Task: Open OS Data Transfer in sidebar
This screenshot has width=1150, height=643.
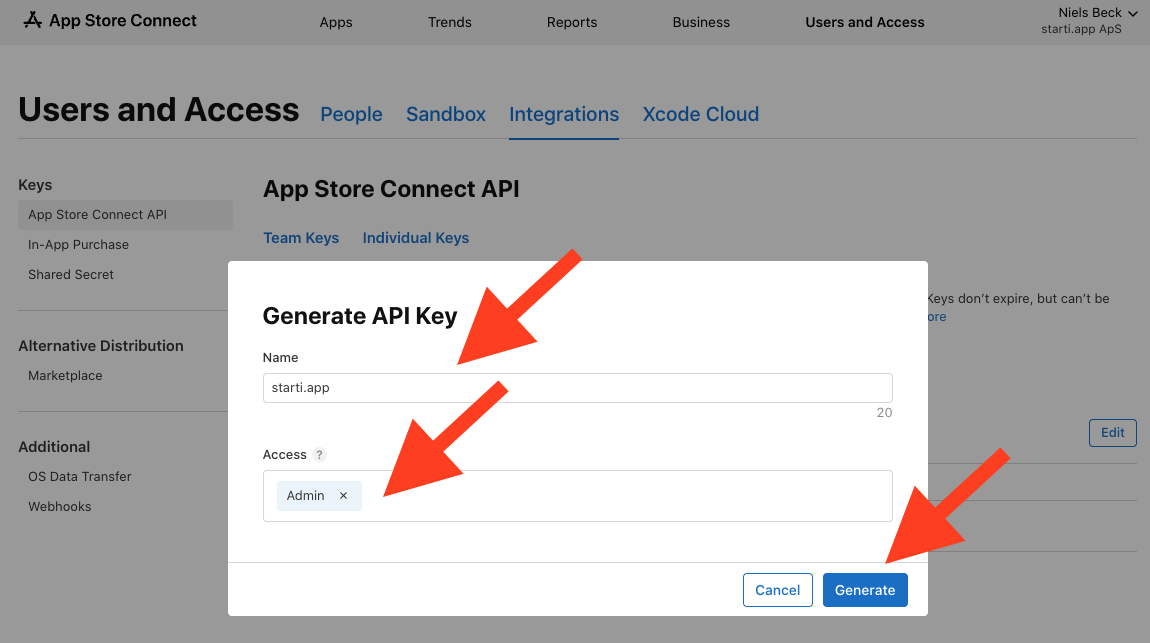Action: 80,477
